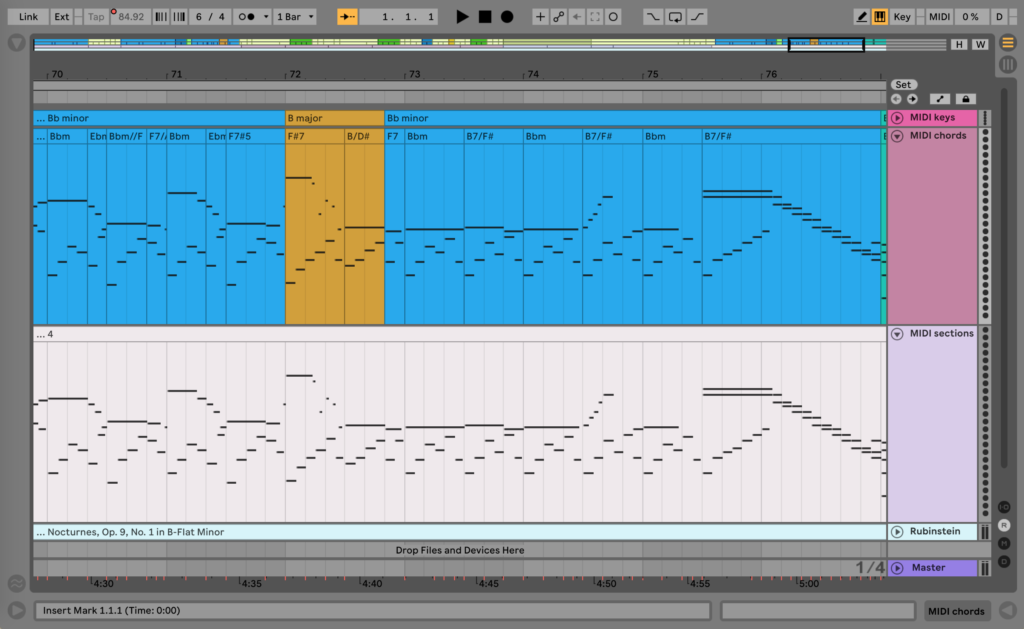
Task: Click the 4:45 mark in the time ruler
Action: (487, 583)
